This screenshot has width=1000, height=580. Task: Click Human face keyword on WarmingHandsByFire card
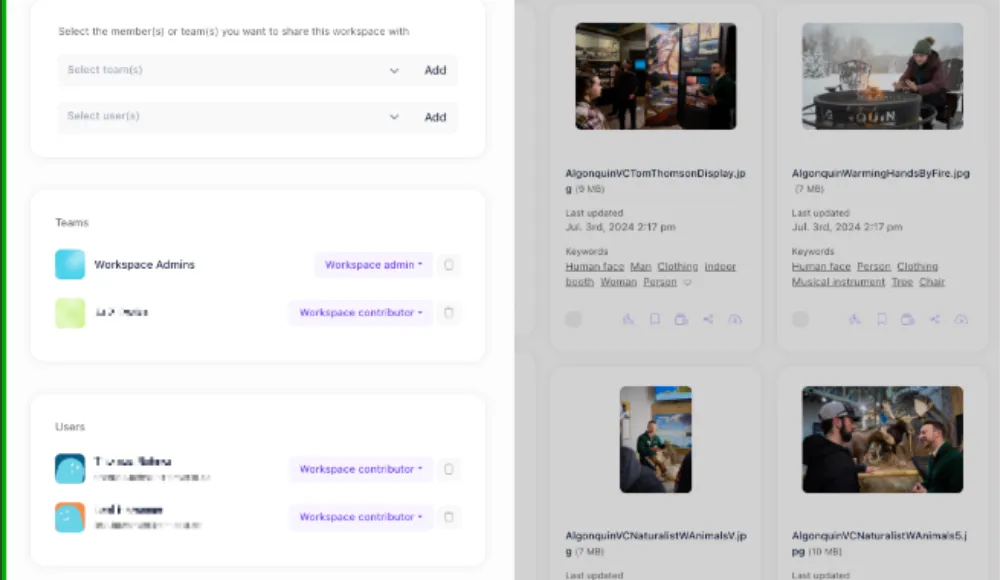click(821, 266)
